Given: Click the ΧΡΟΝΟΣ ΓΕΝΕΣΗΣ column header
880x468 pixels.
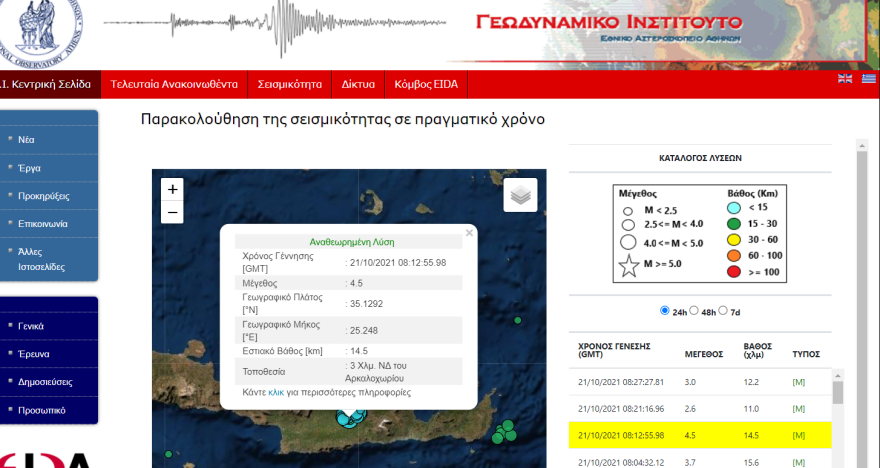Looking at the screenshot, I should (x=614, y=350).
